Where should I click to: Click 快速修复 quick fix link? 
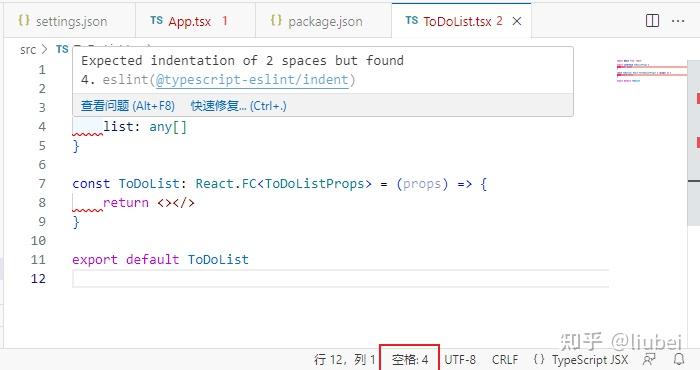pyautogui.click(x=238, y=106)
